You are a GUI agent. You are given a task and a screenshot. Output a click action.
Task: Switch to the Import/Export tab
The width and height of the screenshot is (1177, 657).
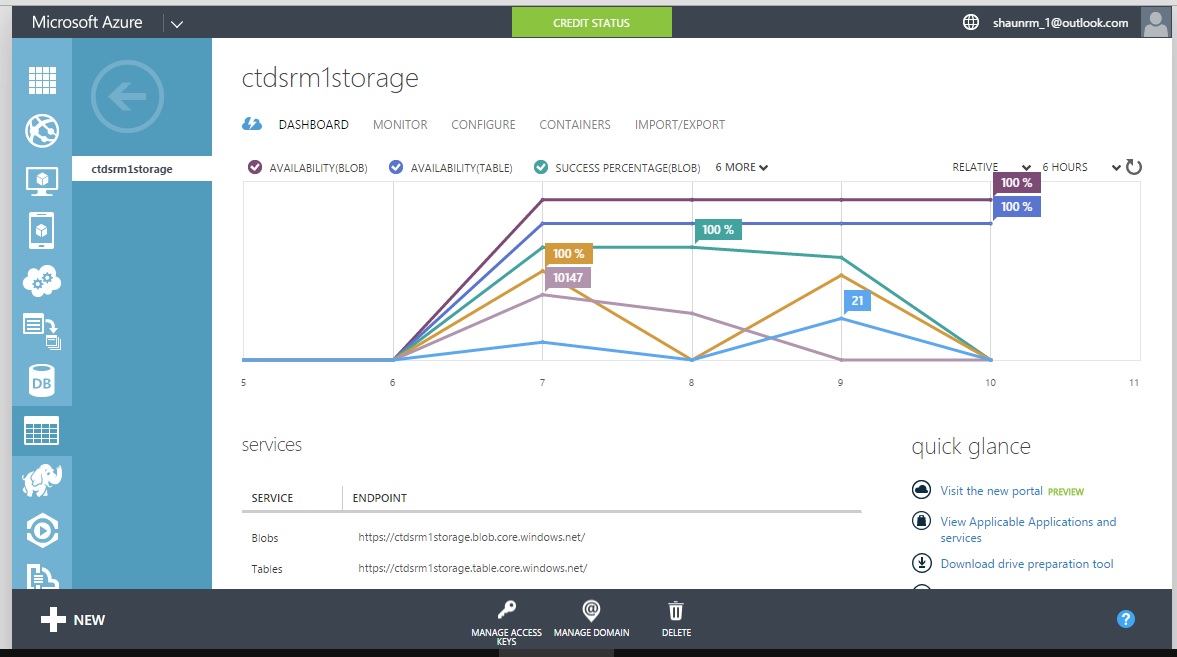coord(680,125)
